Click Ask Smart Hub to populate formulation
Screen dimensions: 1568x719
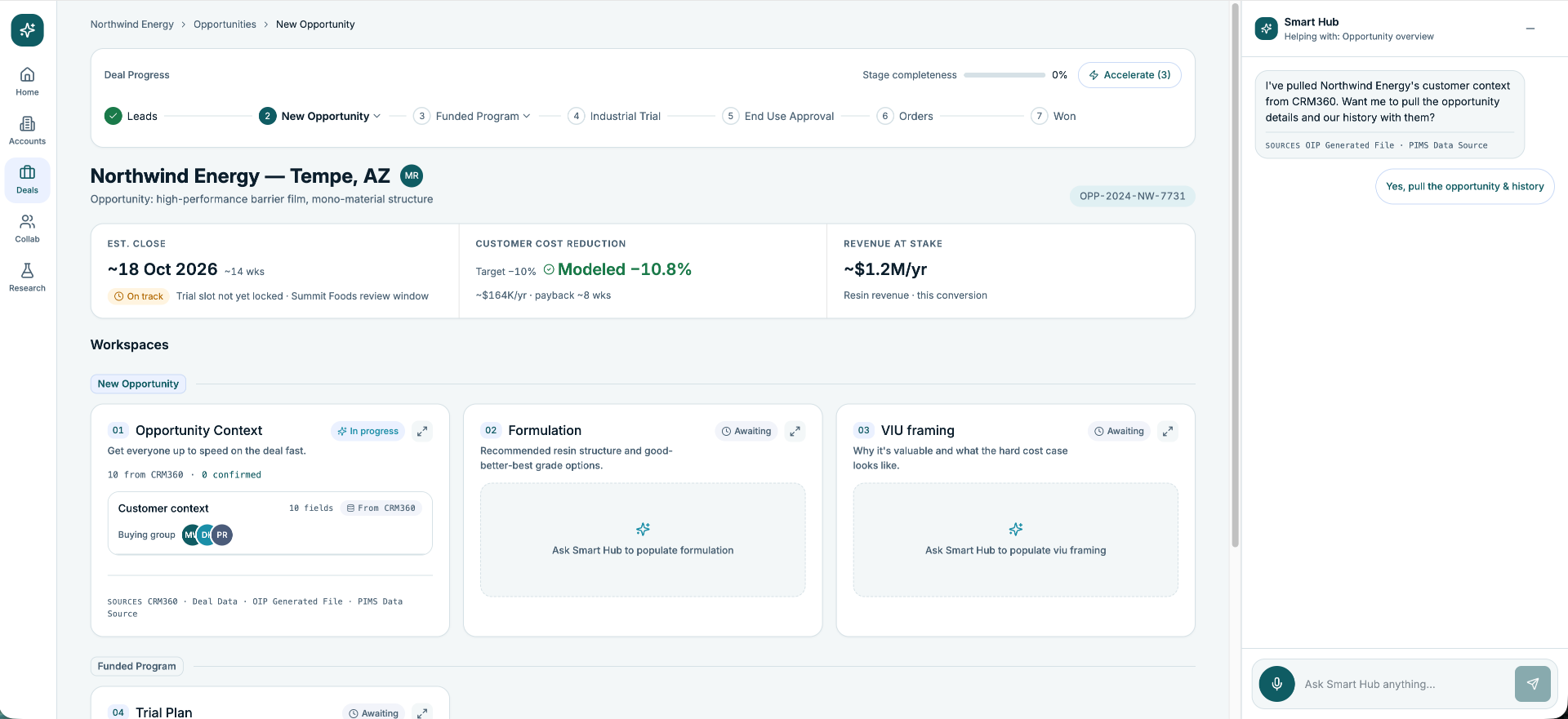[643, 539]
